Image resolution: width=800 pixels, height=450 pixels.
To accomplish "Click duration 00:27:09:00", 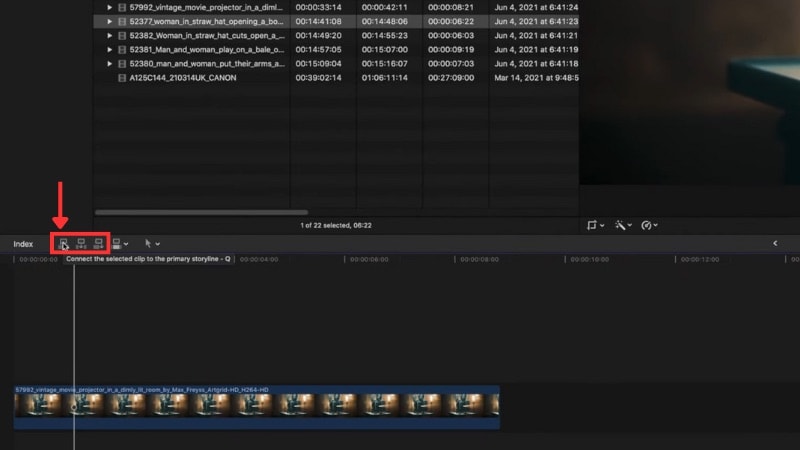I will [451, 78].
